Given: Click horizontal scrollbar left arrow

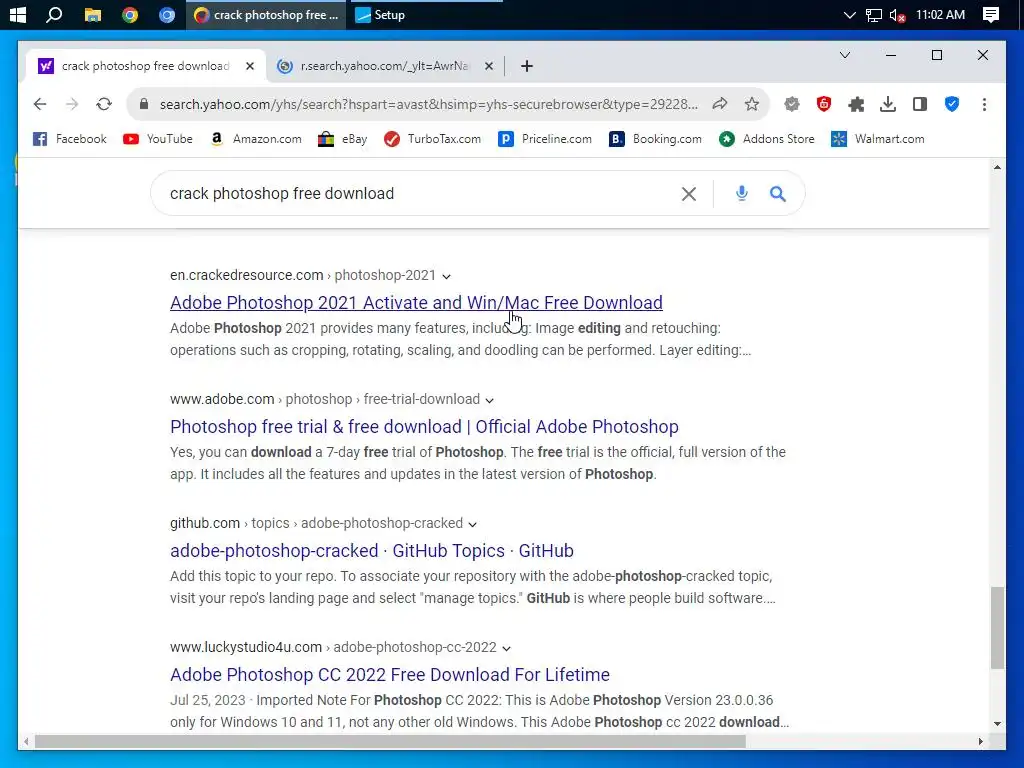Looking at the screenshot, I should click(26, 741).
